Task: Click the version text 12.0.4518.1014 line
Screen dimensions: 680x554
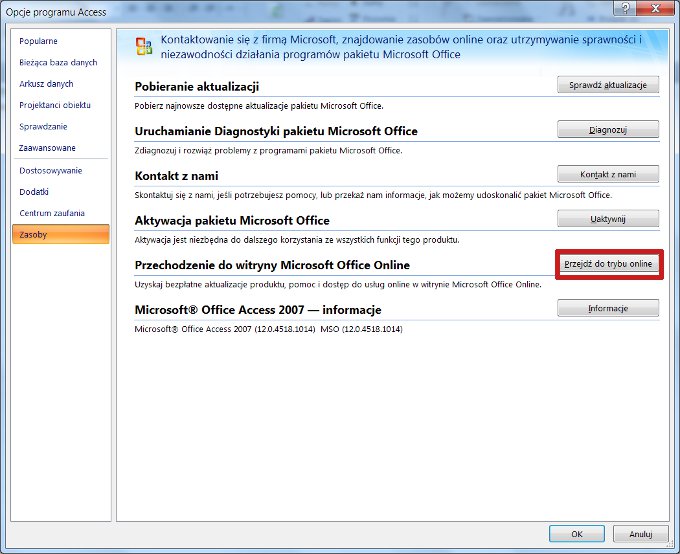Action: [268, 329]
